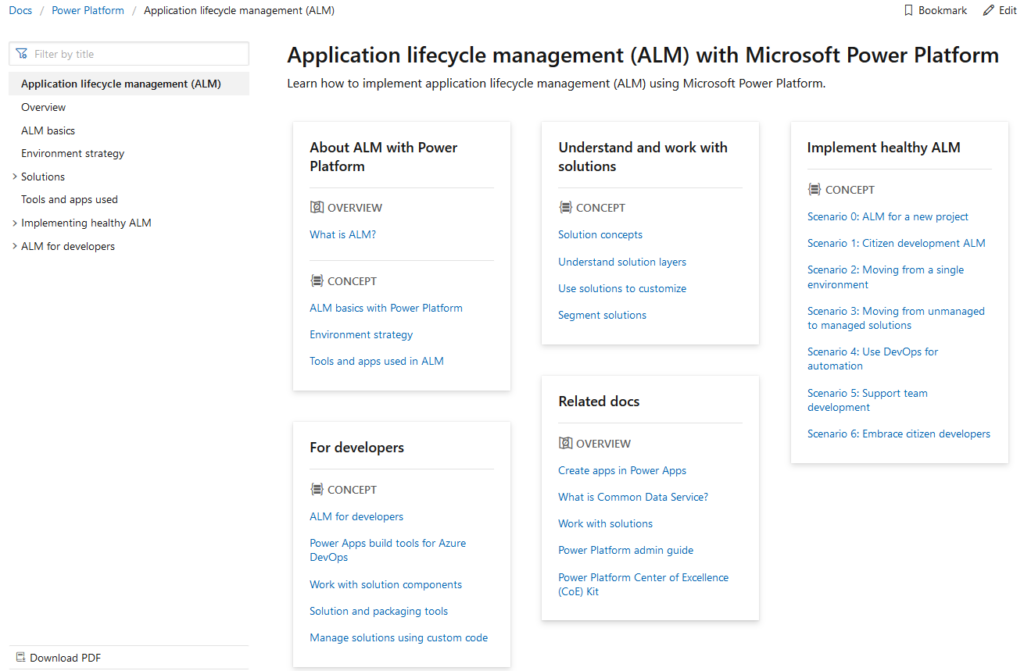Click the filter icon in the search box
Viewport: 1024px width, 671px height.
[x=22, y=54]
